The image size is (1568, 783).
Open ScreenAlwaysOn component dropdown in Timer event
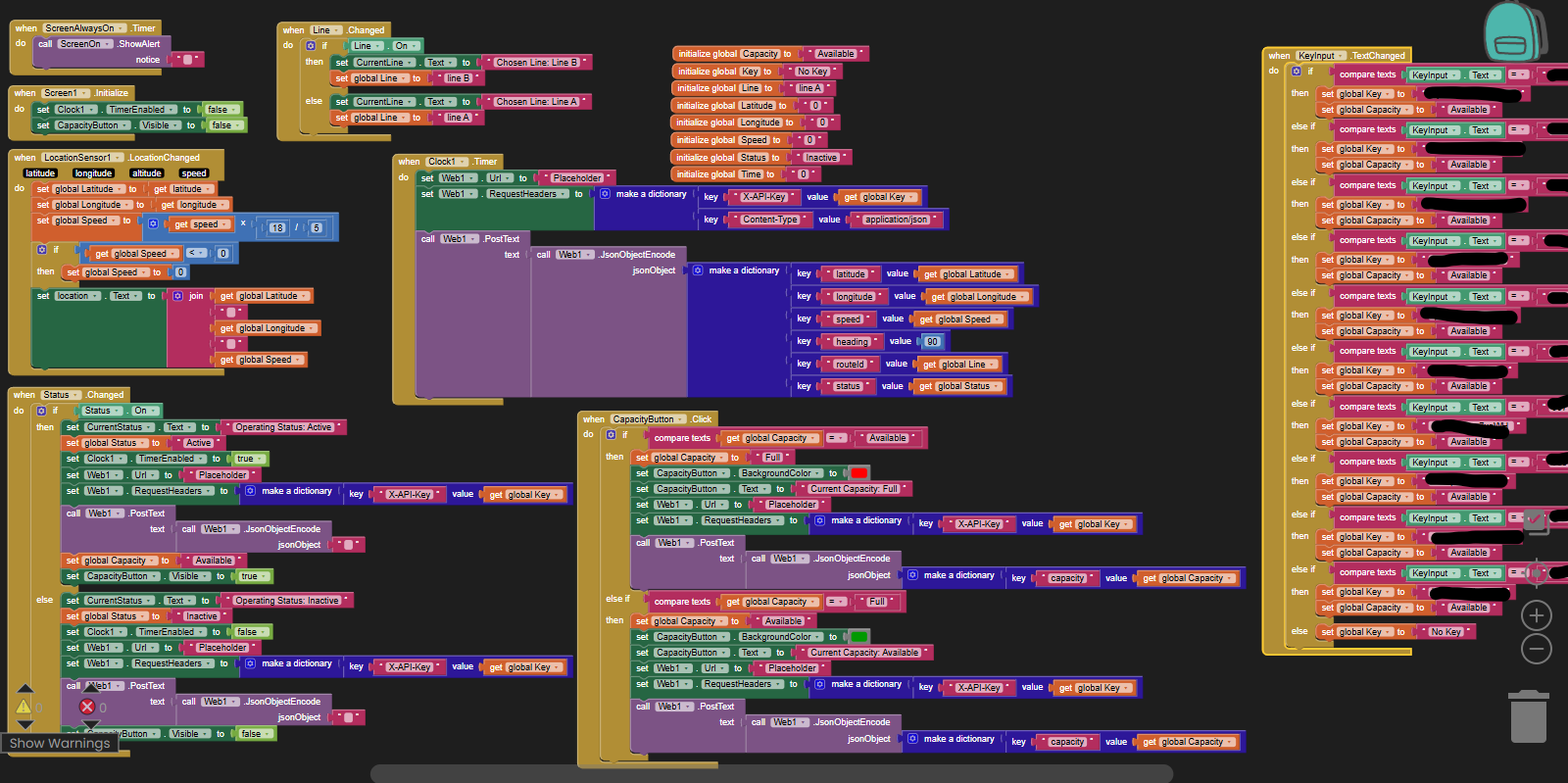pyautogui.click(x=83, y=28)
